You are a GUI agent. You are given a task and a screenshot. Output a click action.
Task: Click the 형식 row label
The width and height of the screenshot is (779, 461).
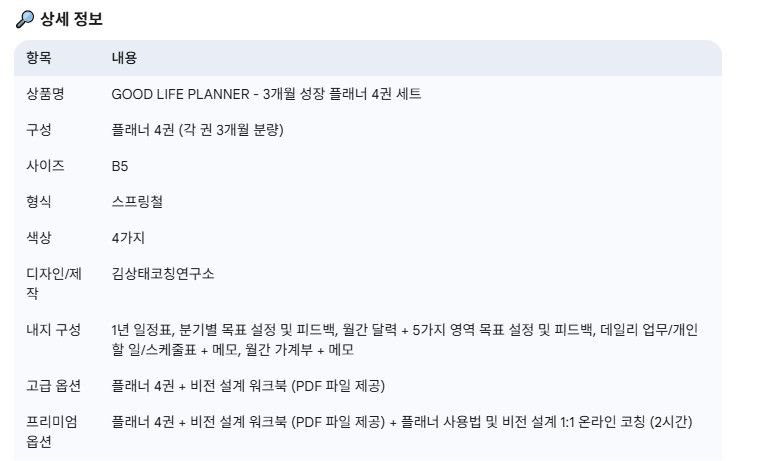pyautogui.click(x=39, y=202)
